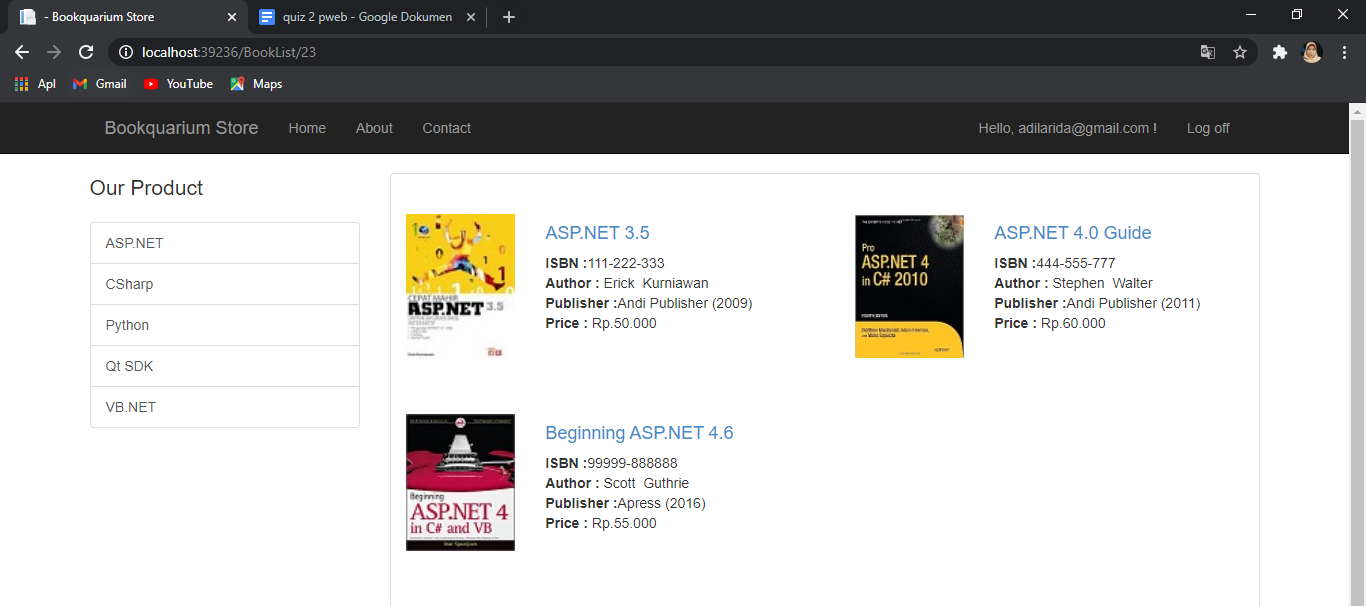This screenshot has width=1366, height=606.
Task: Click publisher Andi Publisher (2009)
Action: (685, 303)
